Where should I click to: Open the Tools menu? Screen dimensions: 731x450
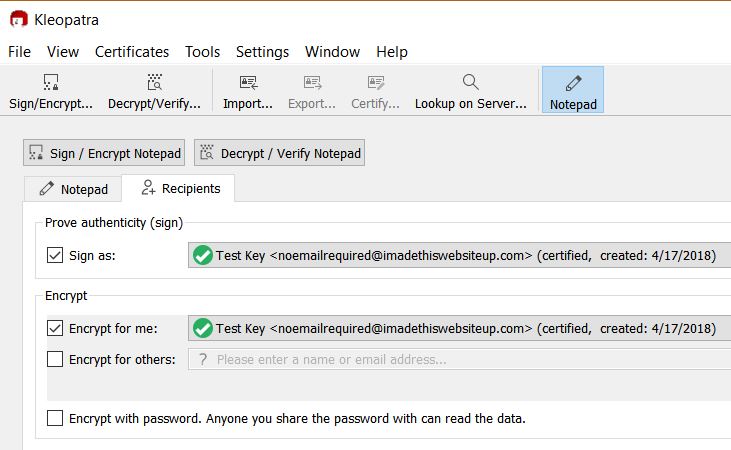[x=202, y=52]
